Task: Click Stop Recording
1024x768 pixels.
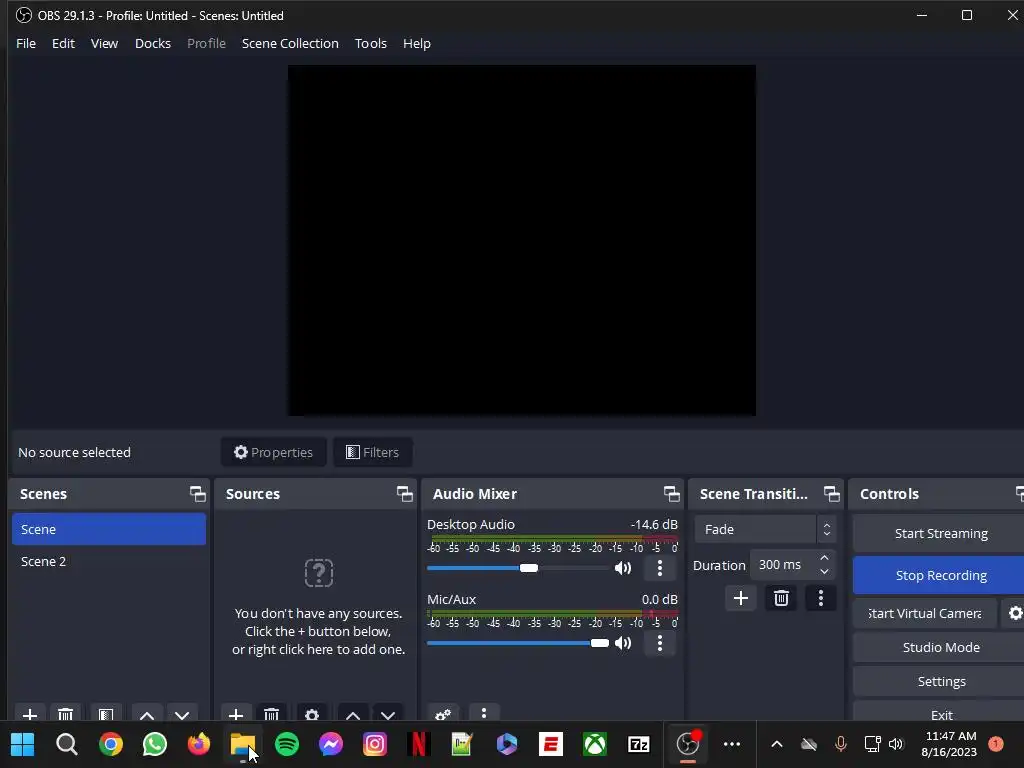Action: [940, 575]
